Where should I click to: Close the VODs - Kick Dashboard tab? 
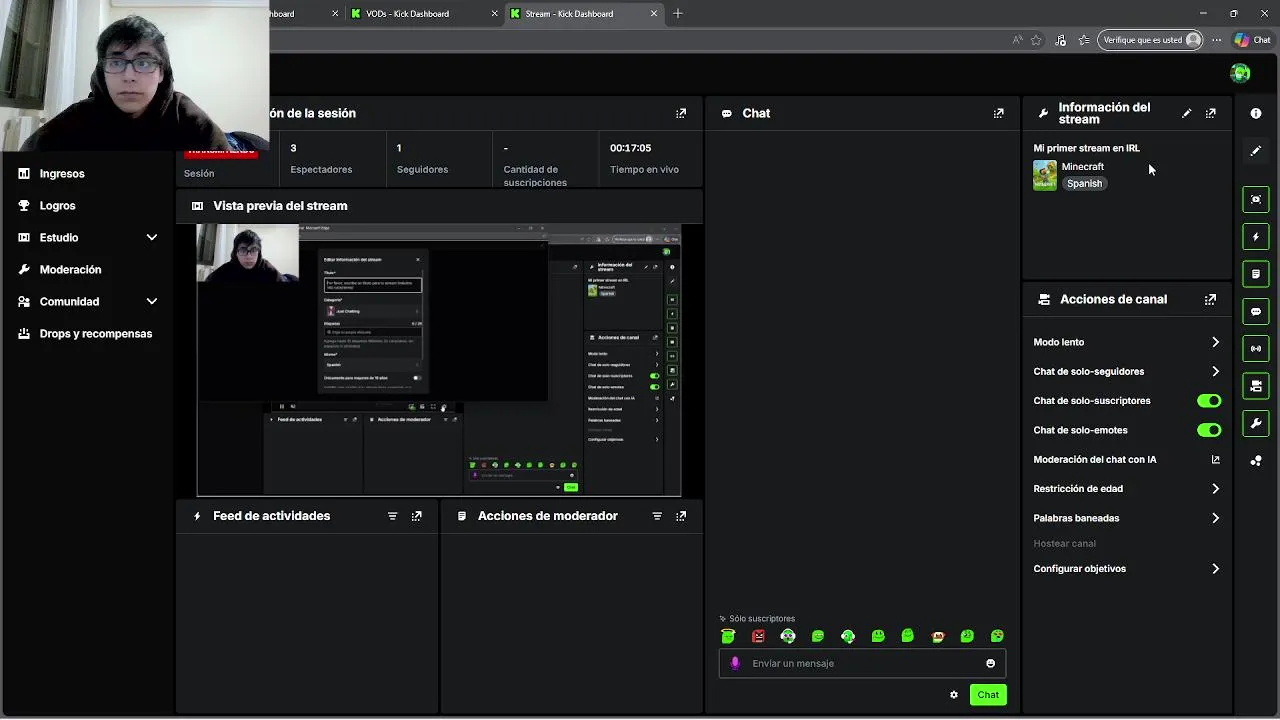[x=495, y=14]
